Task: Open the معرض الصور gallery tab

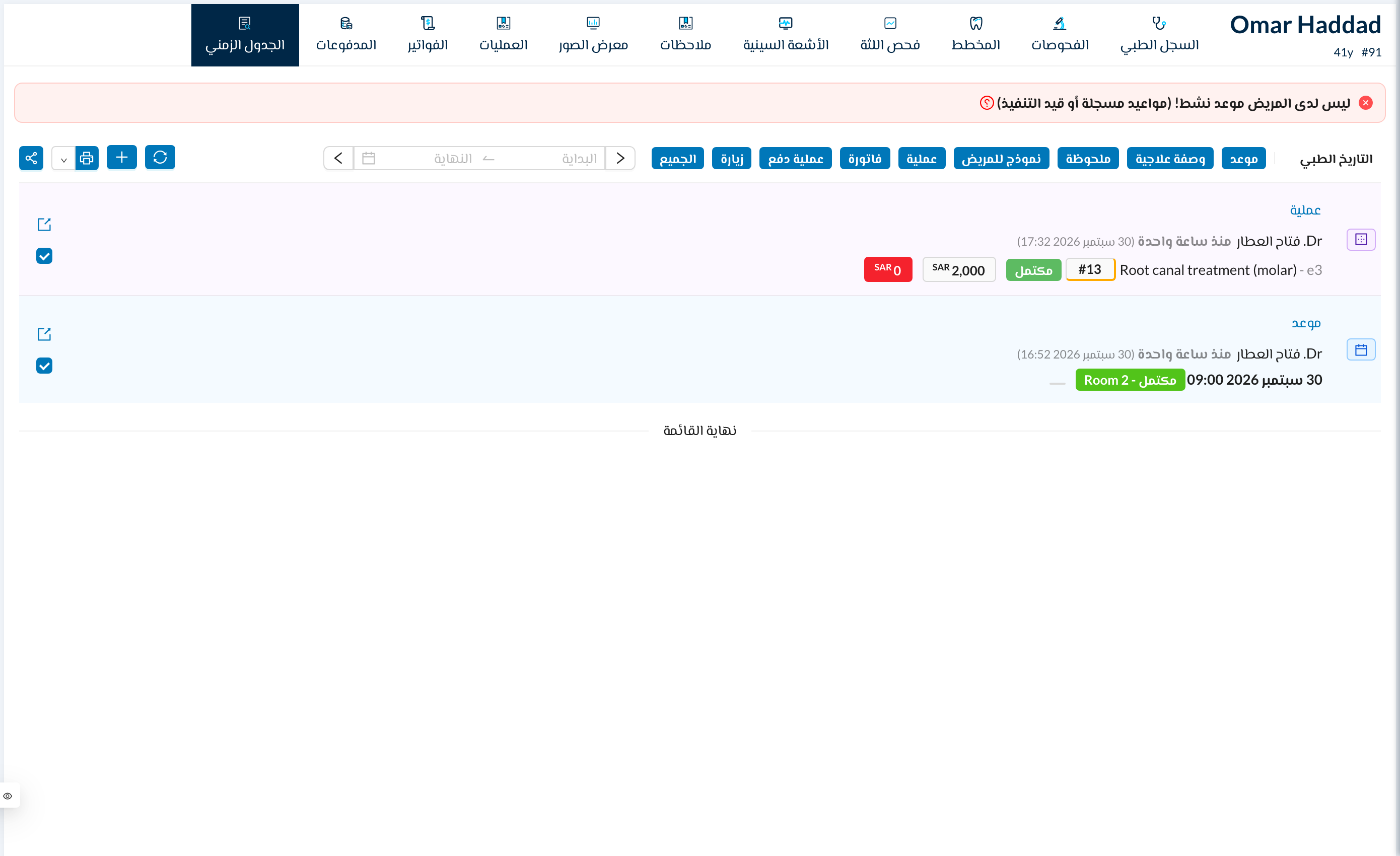Action: tap(593, 35)
